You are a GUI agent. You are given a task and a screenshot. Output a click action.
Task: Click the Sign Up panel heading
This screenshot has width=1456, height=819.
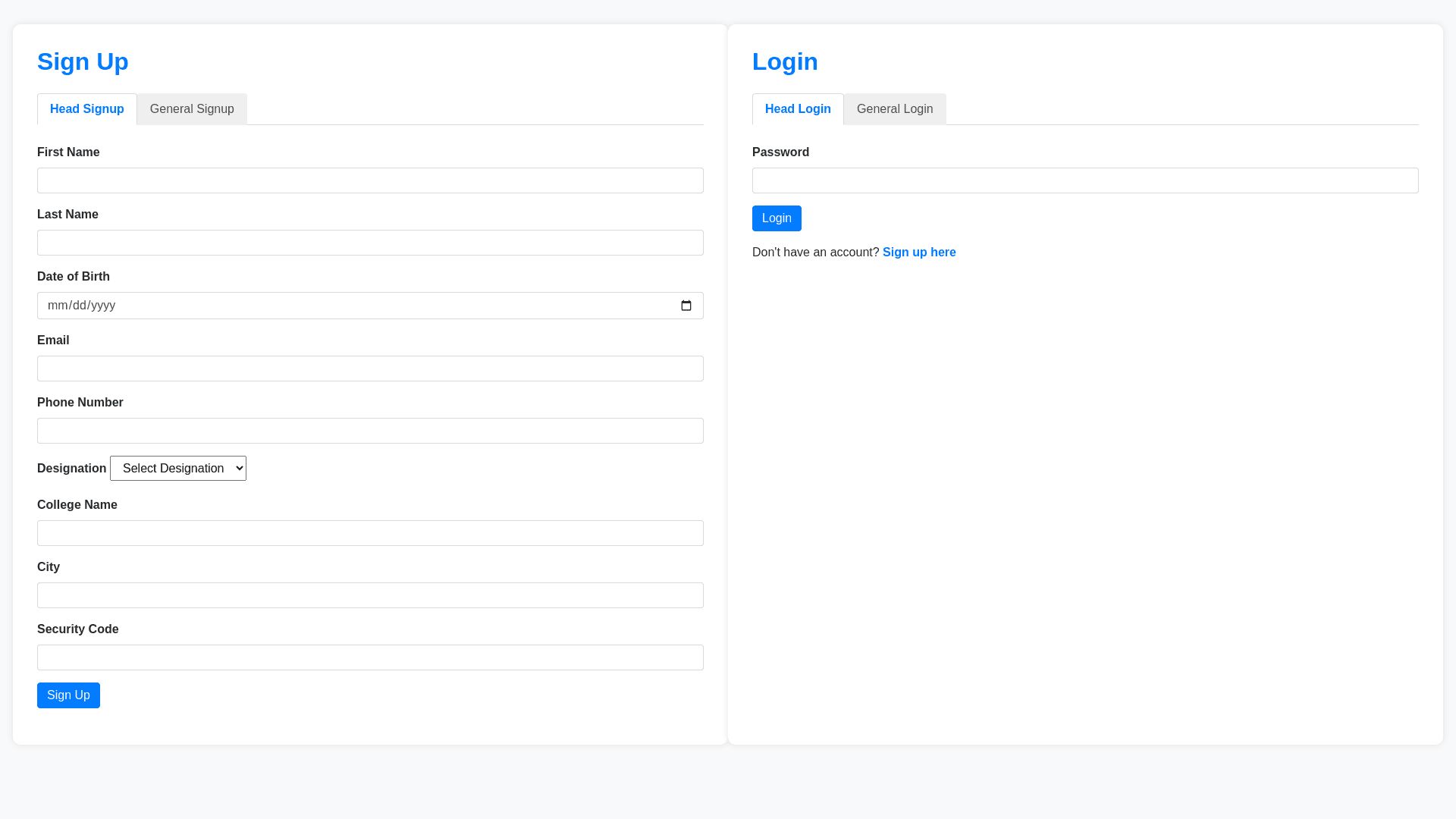[83, 61]
